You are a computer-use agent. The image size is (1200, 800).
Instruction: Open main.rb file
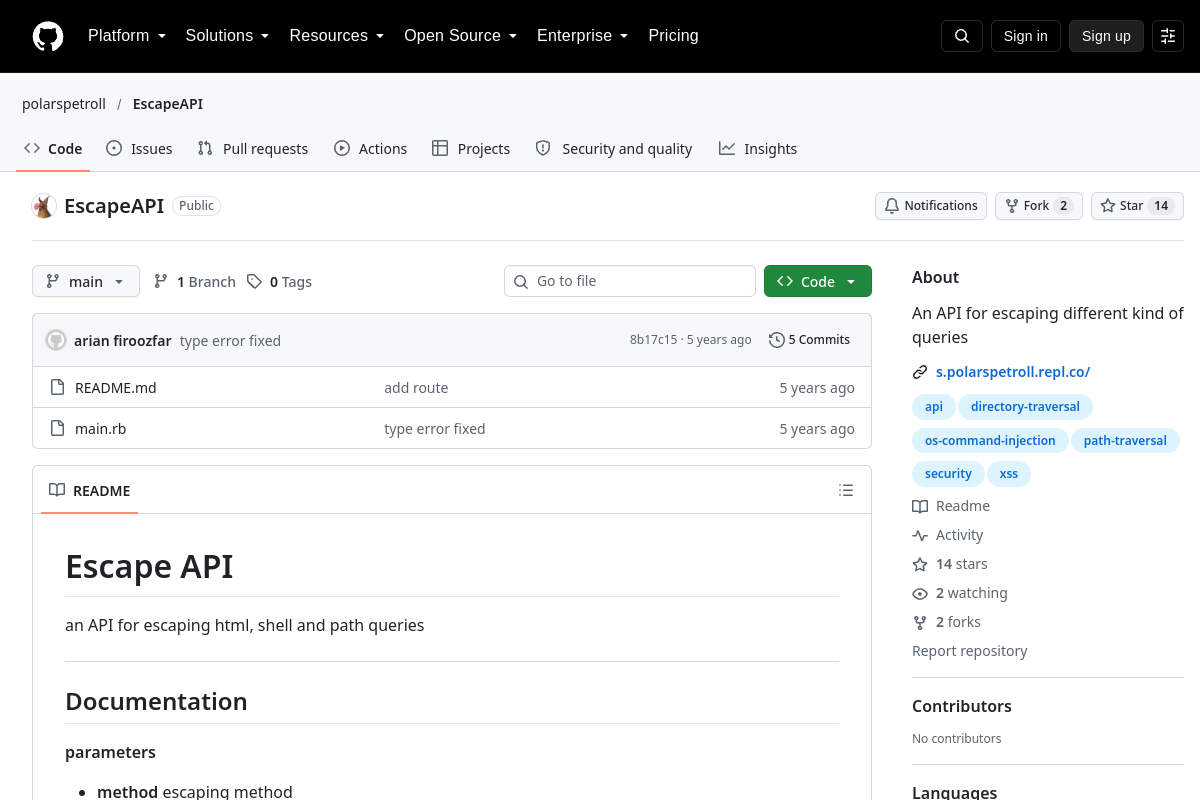click(100, 429)
